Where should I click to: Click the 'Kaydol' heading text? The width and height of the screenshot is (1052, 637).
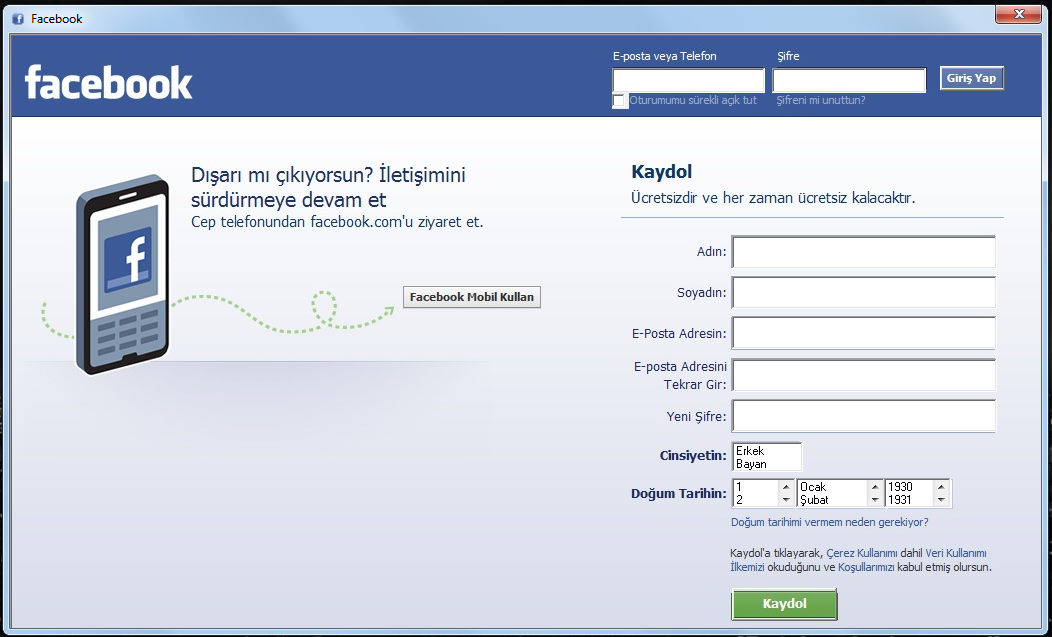pos(662,172)
